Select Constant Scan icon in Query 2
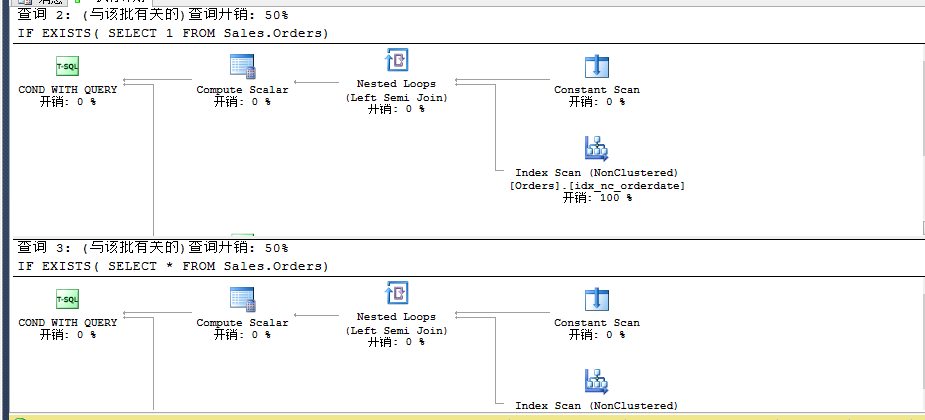Screen dimensions: 925x420 click(597, 66)
